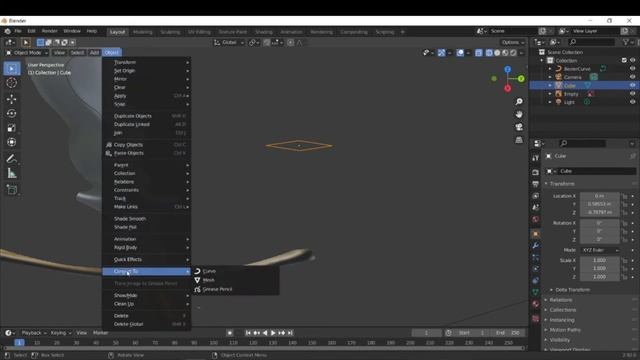Click the red Z-axis gizmo dot
Viewport: 640px width, 360px height.
[x=507, y=88]
